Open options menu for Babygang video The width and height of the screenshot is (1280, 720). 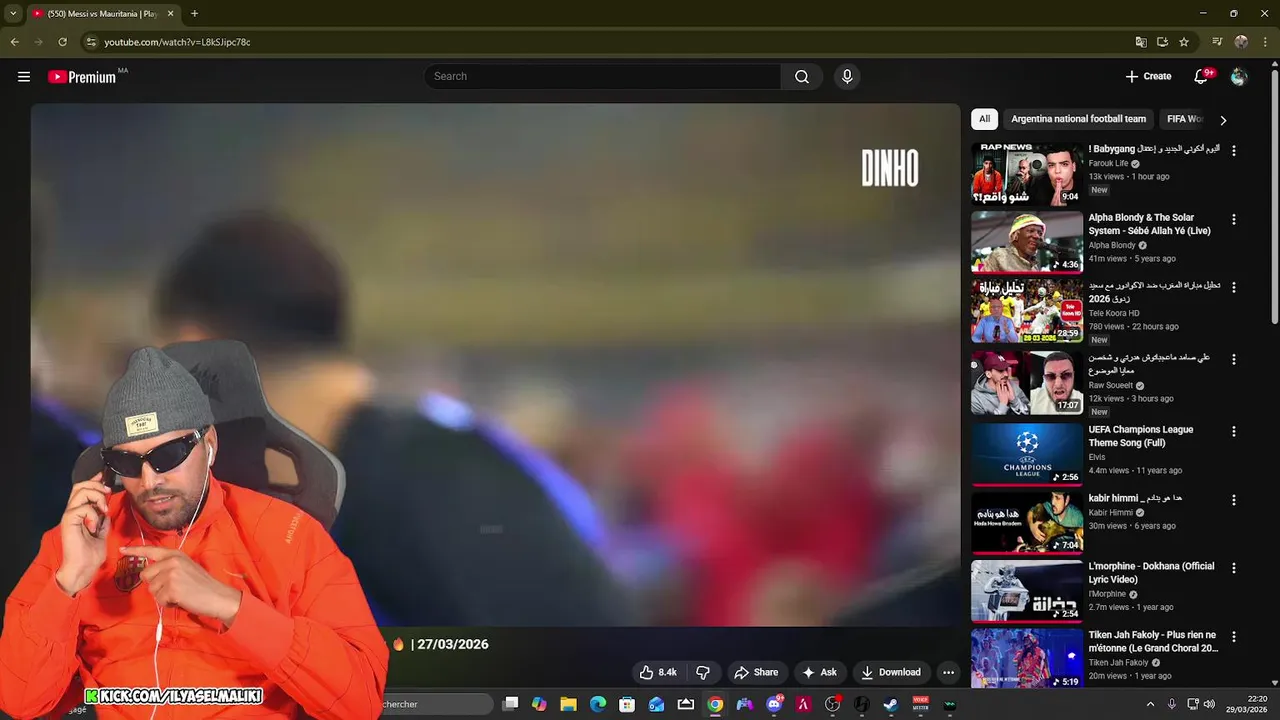(x=1233, y=150)
